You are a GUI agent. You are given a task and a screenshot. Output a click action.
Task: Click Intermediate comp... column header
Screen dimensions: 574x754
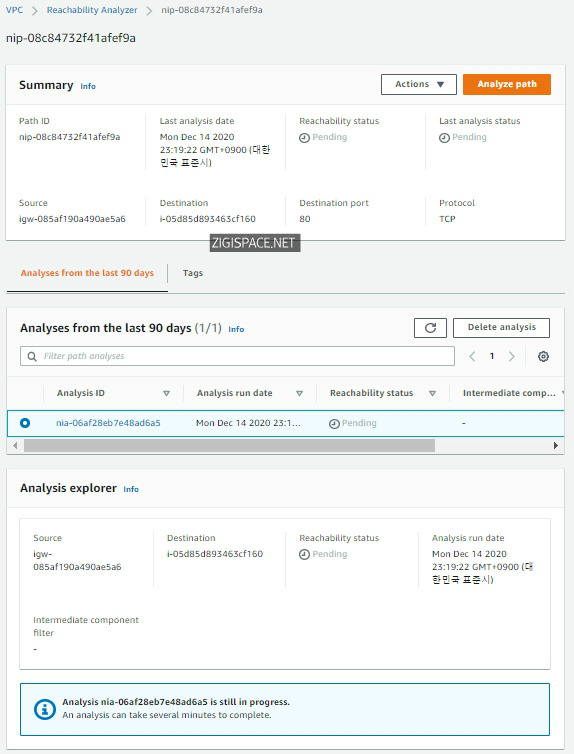click(509, 393)
